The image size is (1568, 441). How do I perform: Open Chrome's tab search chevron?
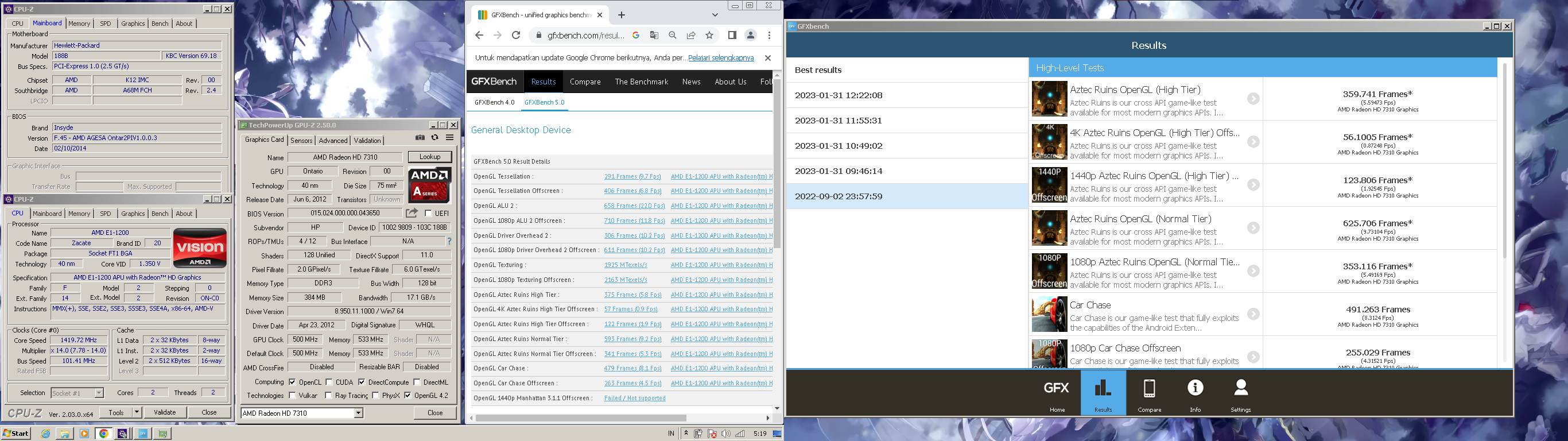coord(715,14)
